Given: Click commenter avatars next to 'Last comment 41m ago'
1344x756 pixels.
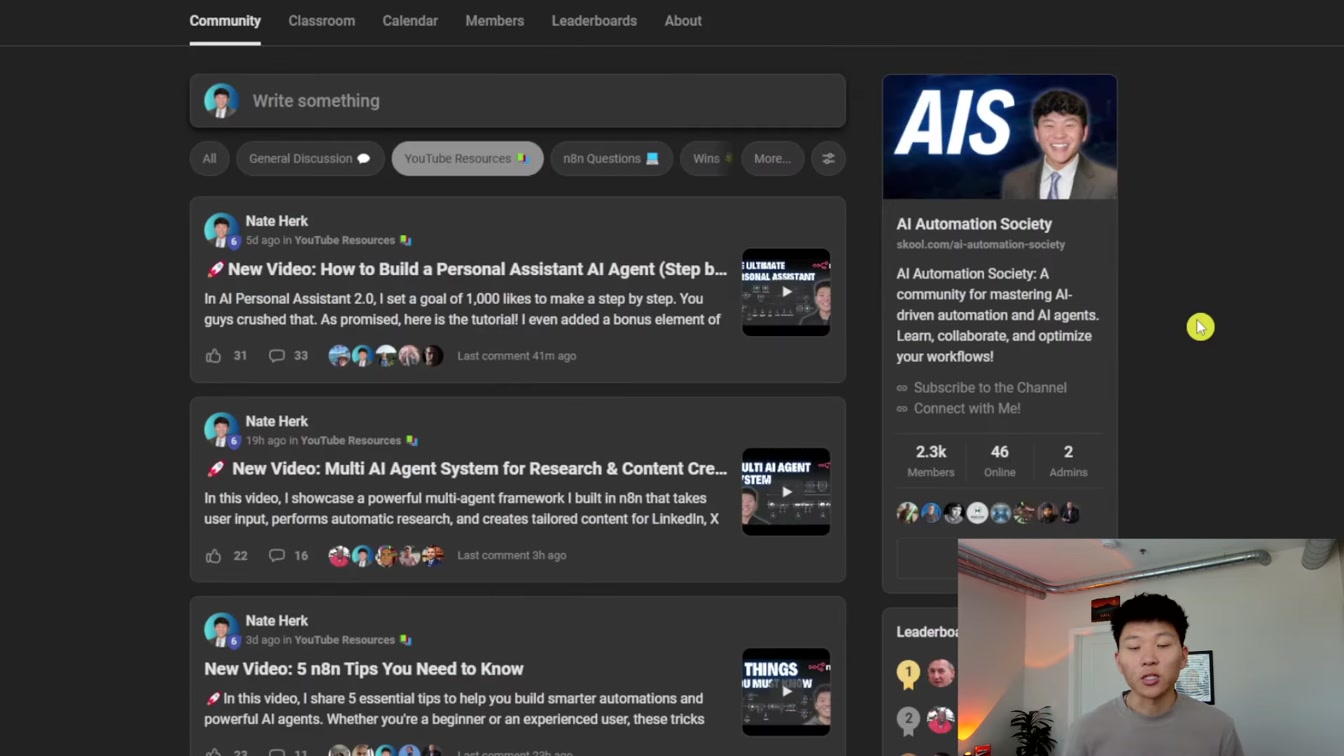Looking at the screenshot, I should click(385, 356).
